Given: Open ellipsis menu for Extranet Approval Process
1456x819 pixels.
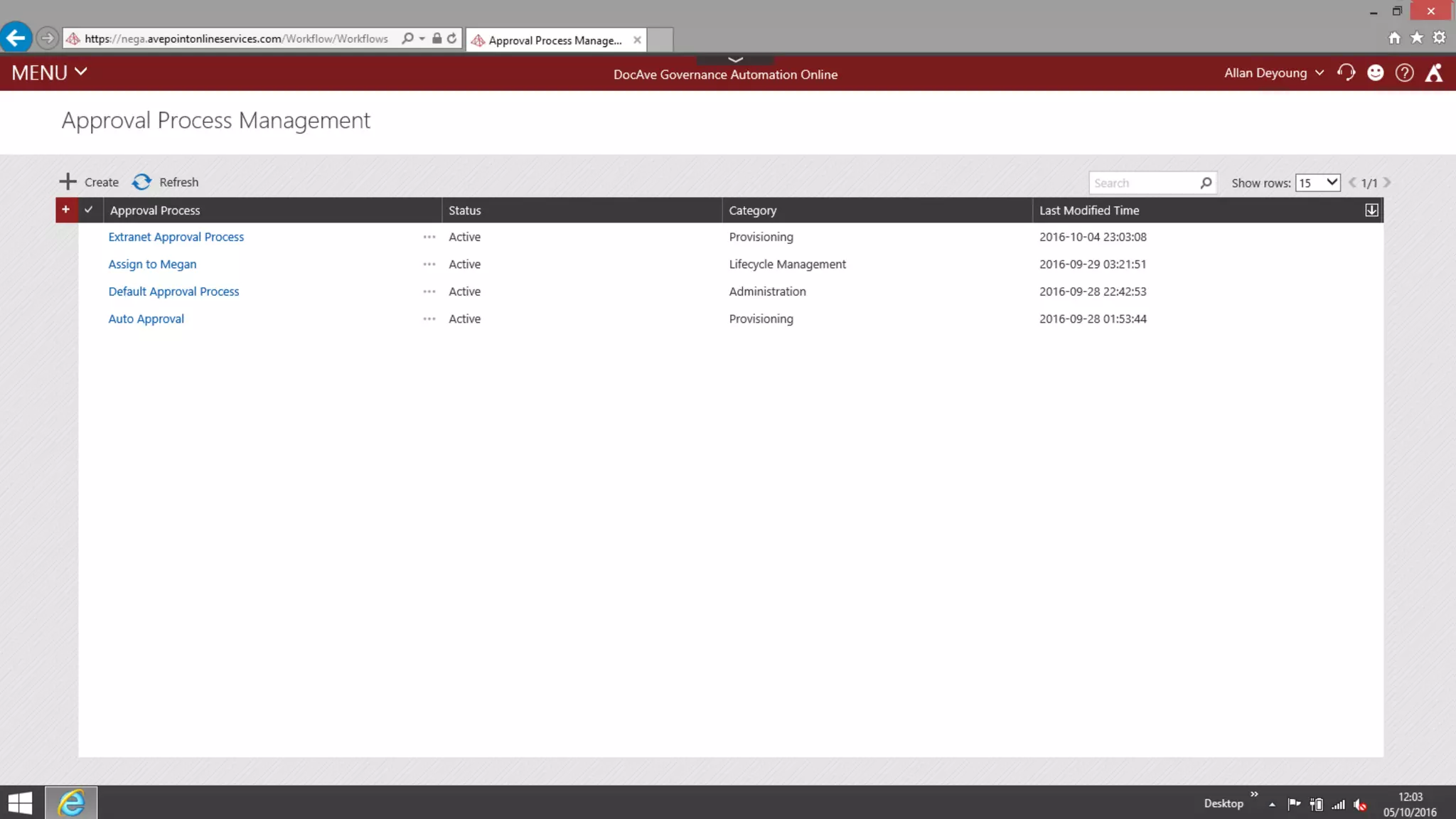Looking at the screenshot, I should pyautogui.click(x=429, y=237).
